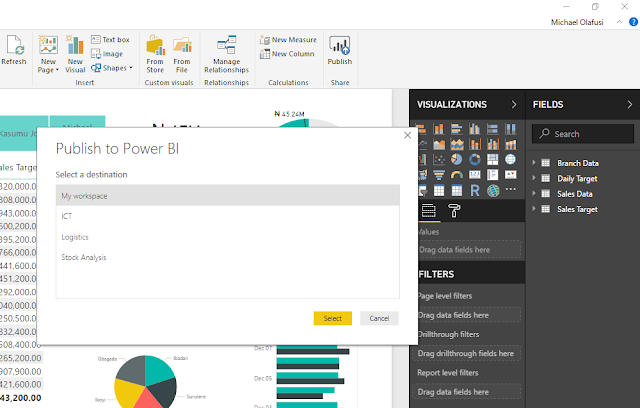
Task: Open Michael Olafusi account menu
Action: [x=577, y=22]
